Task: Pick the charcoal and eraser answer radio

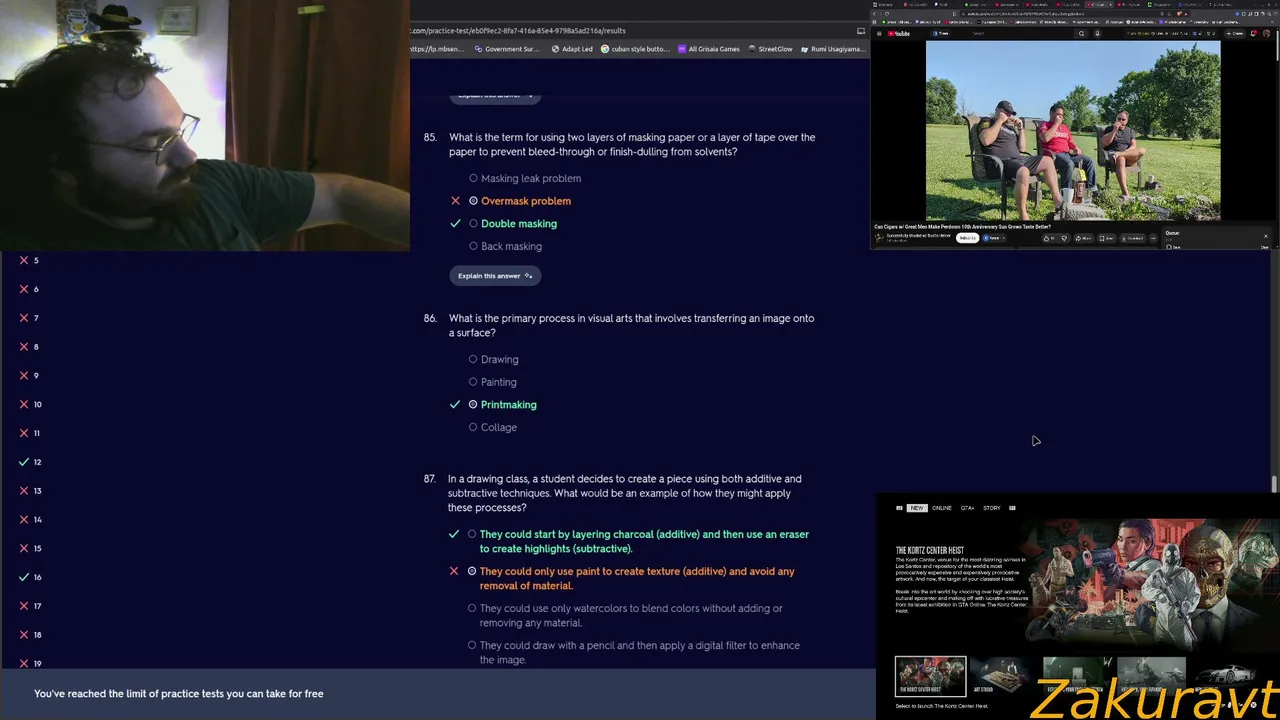Action: [x=472, y=534]
